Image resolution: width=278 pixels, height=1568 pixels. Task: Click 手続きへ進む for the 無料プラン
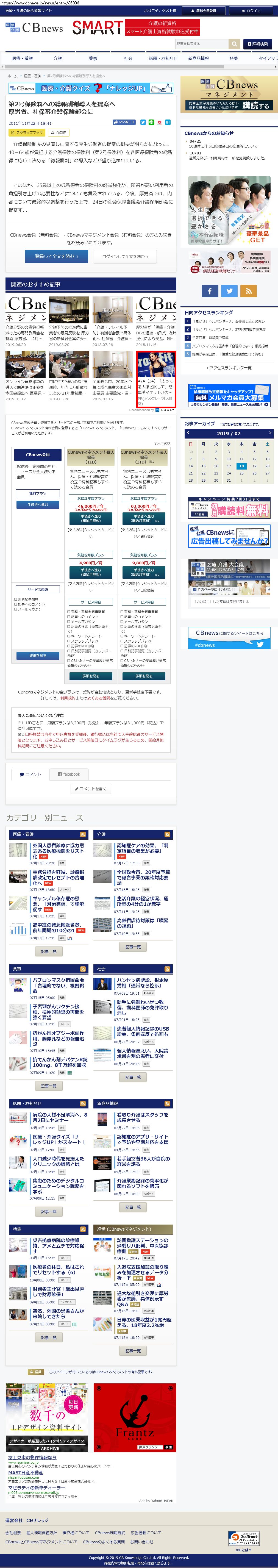(x=38, y=505)
